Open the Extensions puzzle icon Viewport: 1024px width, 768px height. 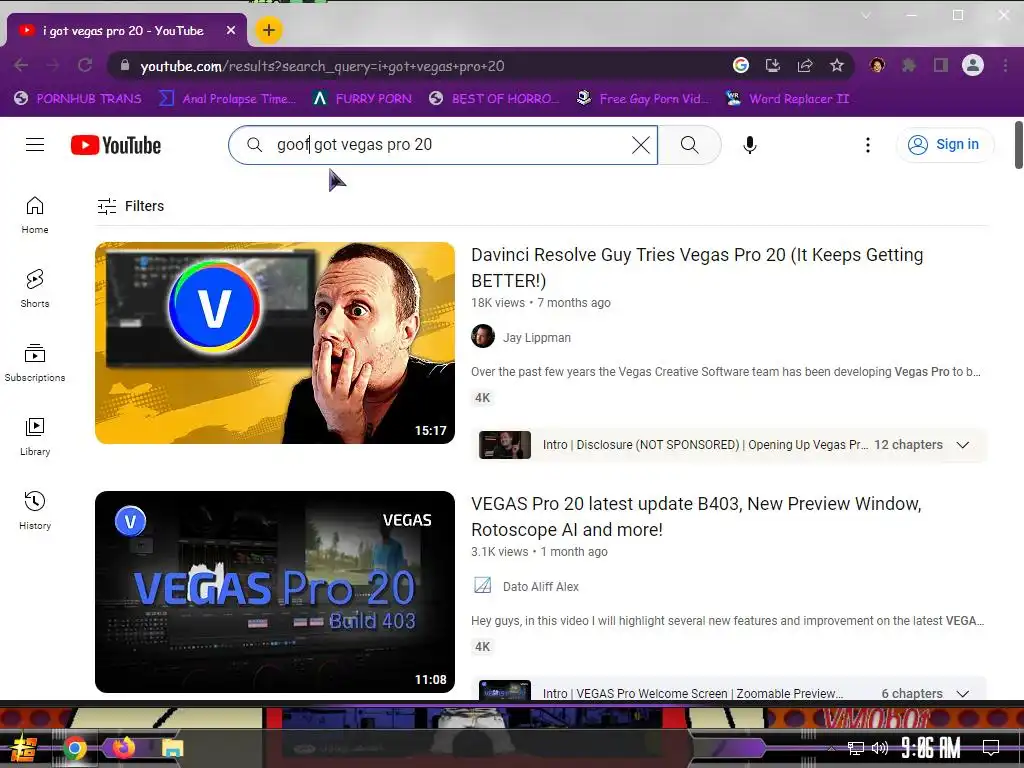click(908, 65)
